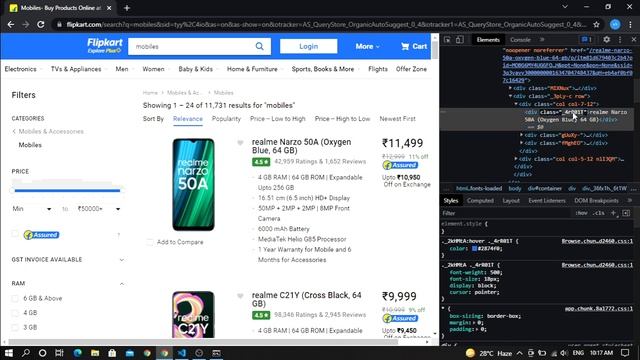Open the Event Listeners tab
Screen dimensions: 640x360
[x=547, y=200]
